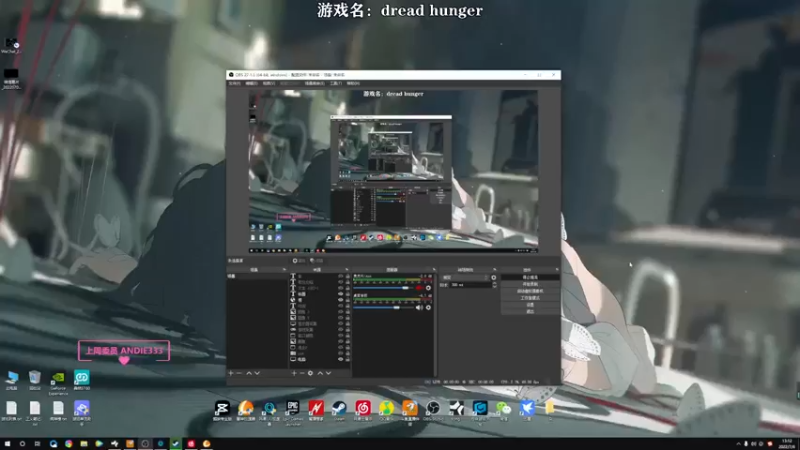Viewport: 800px width, 450px height.
Task: Click 启动虚拟摄像机 (Start Virtual Camera) button
Action: coord(530,291)
